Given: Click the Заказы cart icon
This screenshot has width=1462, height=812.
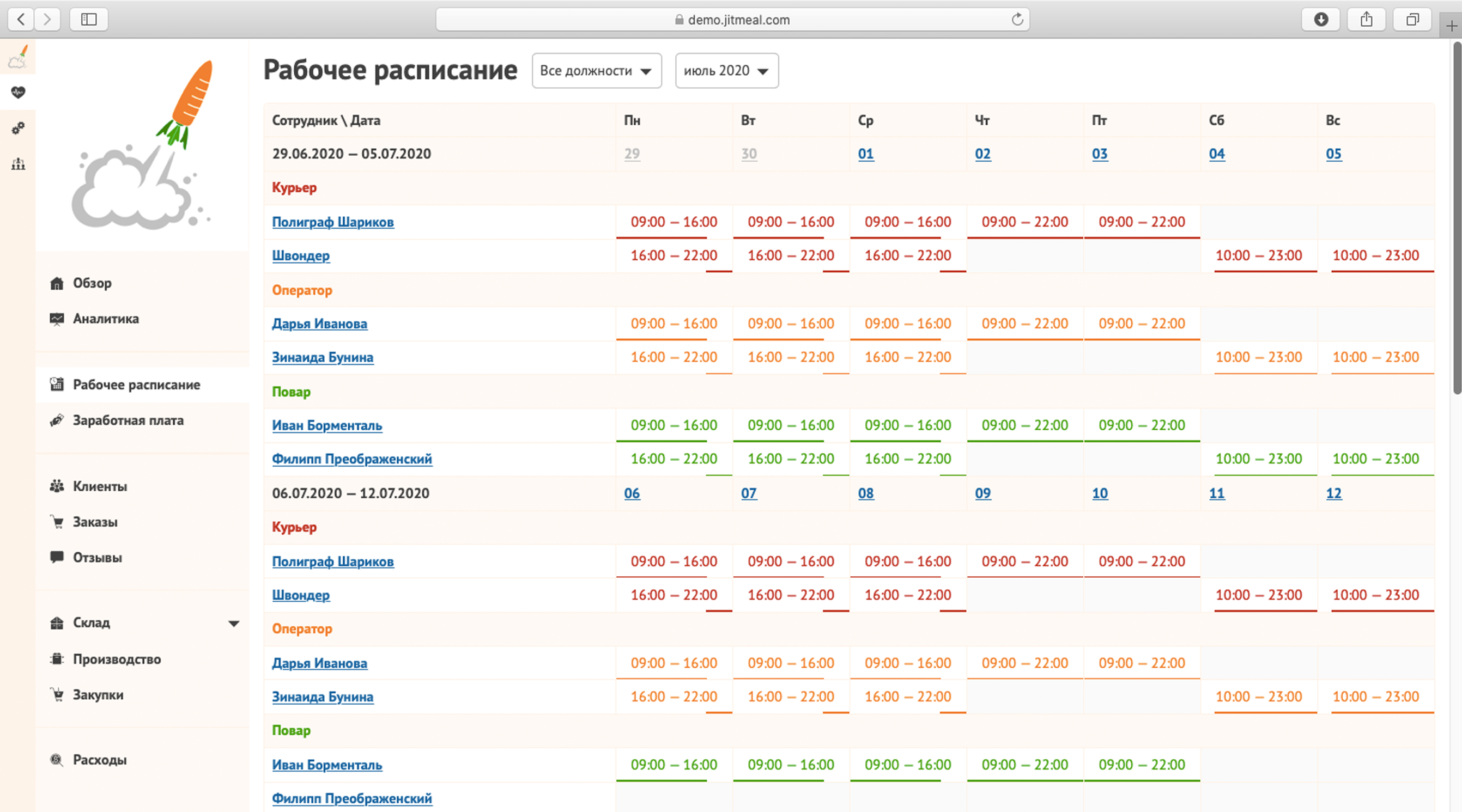Looking at the screenshot, I should click(x=57, y=522).
